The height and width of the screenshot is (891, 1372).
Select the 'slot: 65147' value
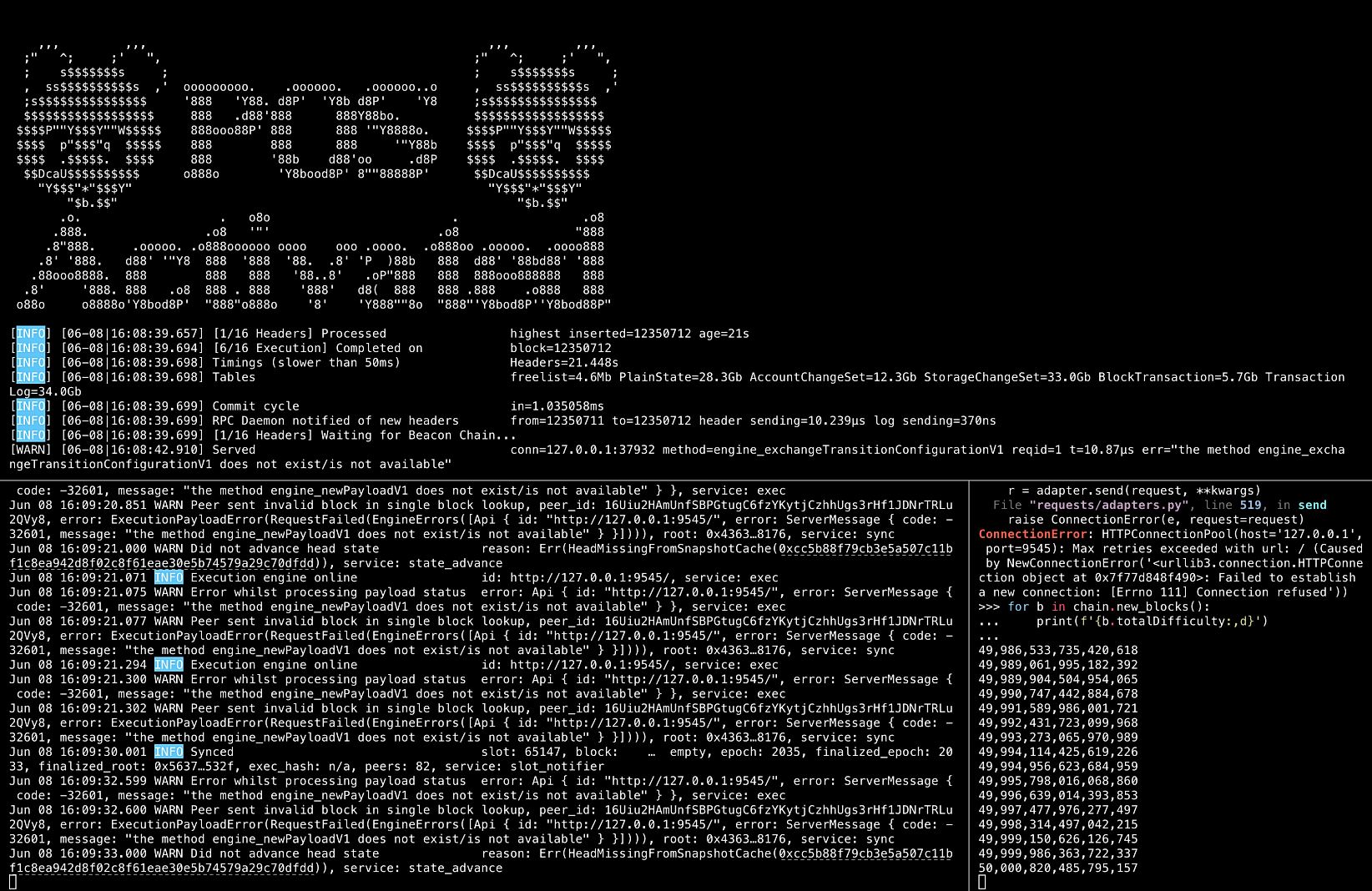point(524,752)
